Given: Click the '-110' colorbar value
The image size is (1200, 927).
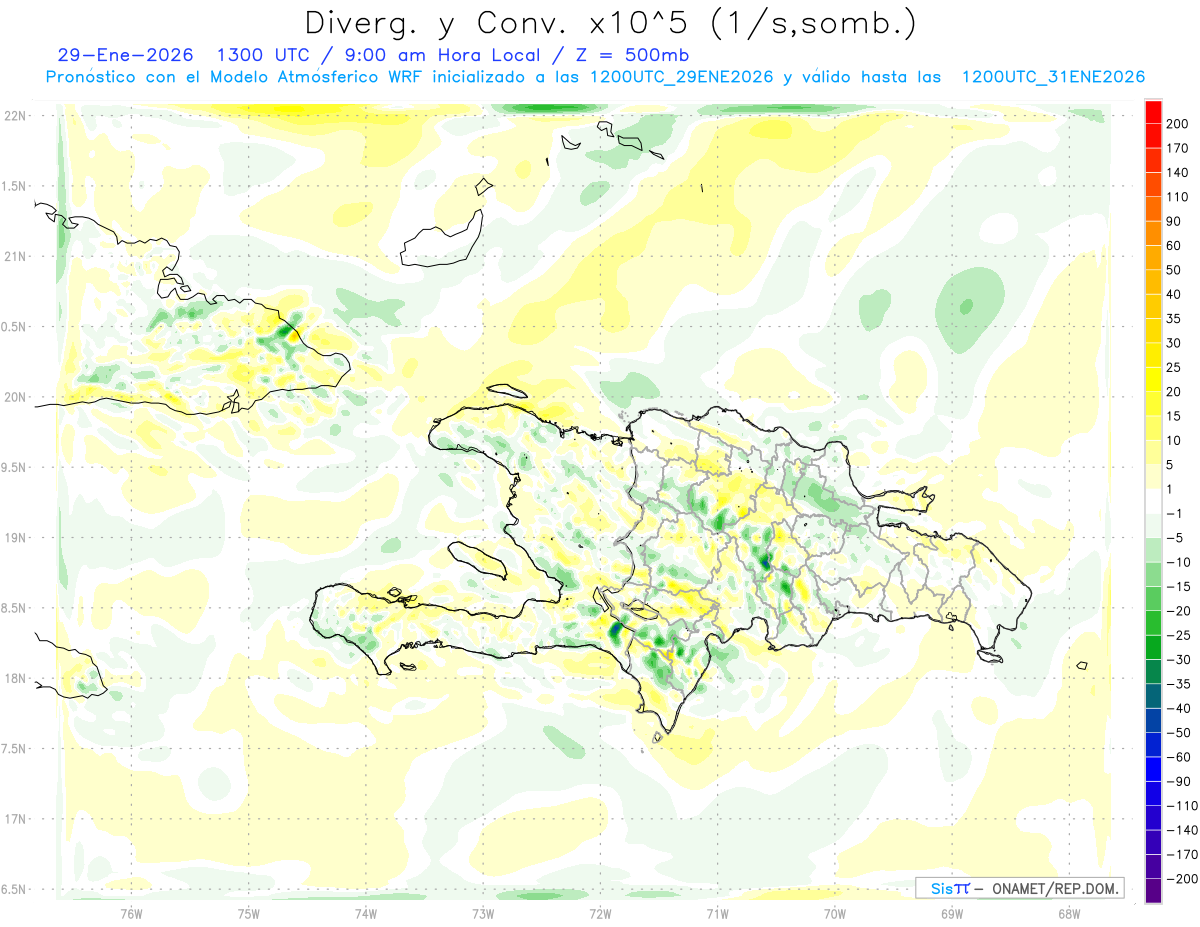Looking at the screenshot, I should (1183, 806).
